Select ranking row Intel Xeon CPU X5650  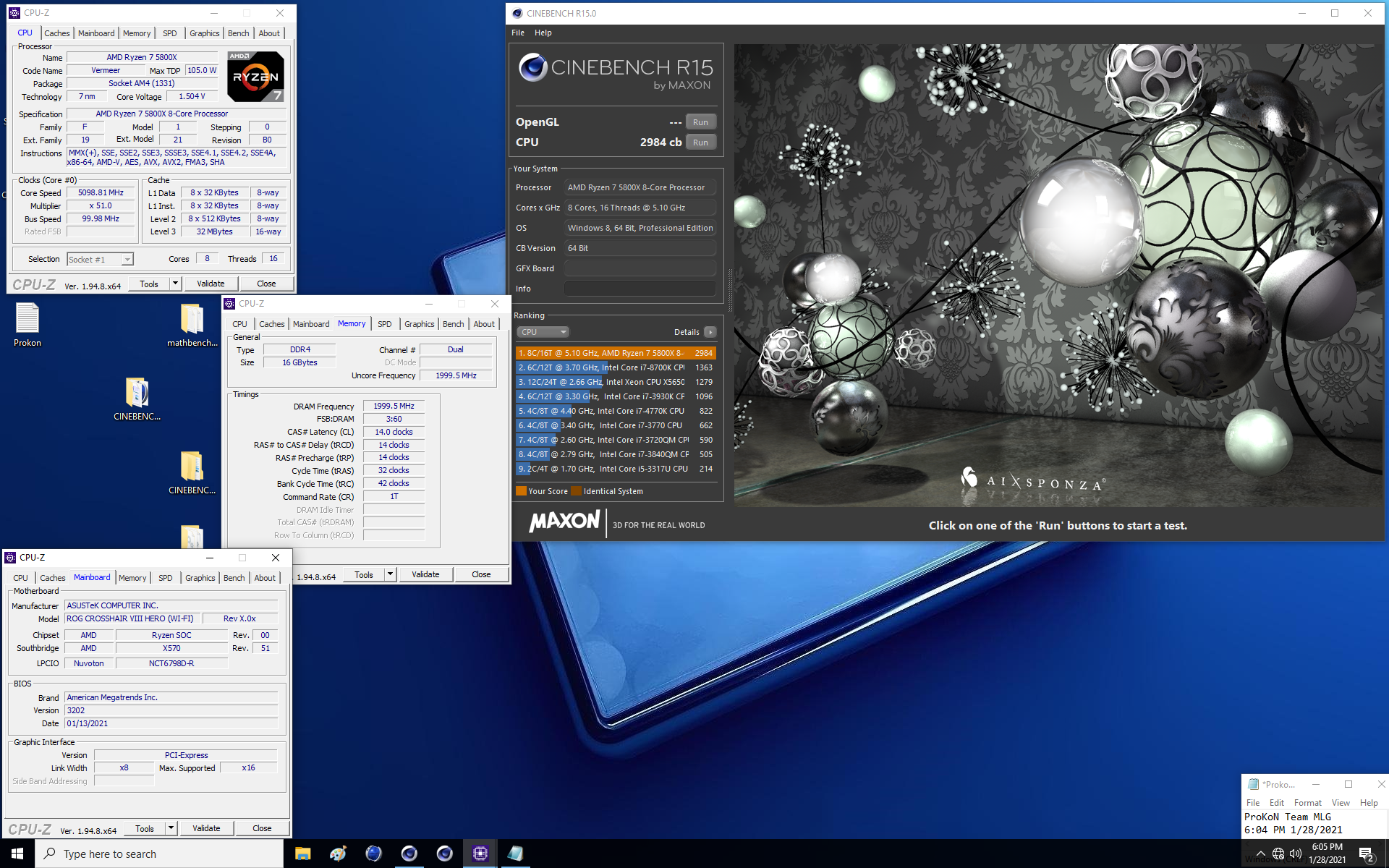(616, 382)
